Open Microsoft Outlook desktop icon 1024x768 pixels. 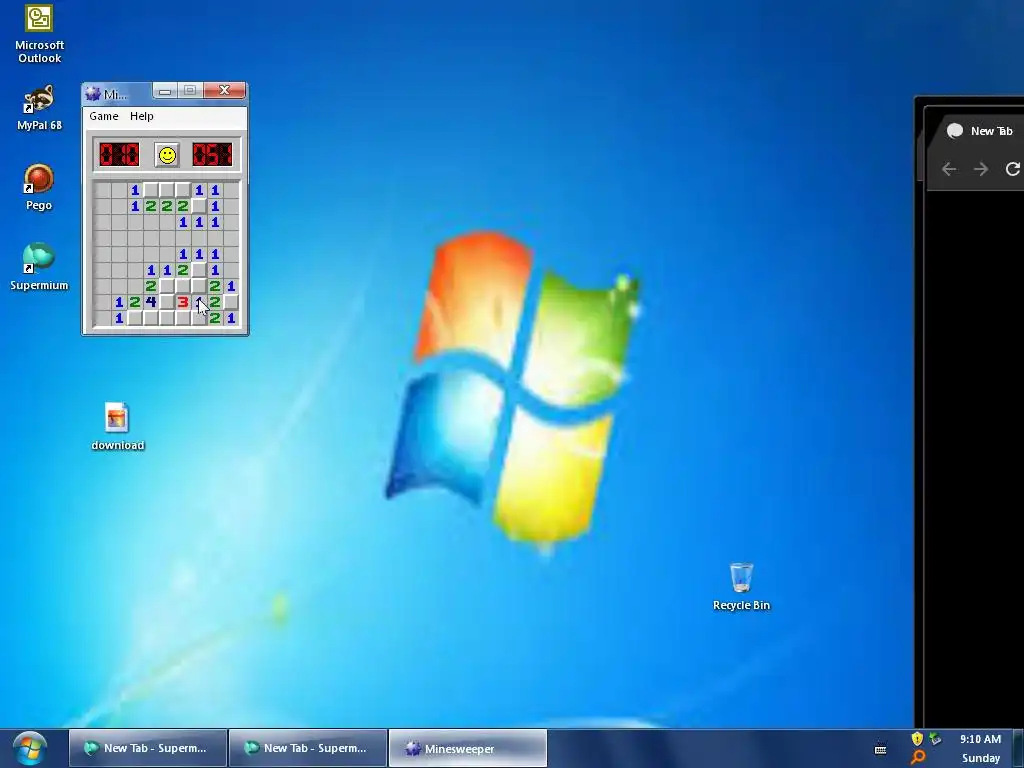point(39,34)
